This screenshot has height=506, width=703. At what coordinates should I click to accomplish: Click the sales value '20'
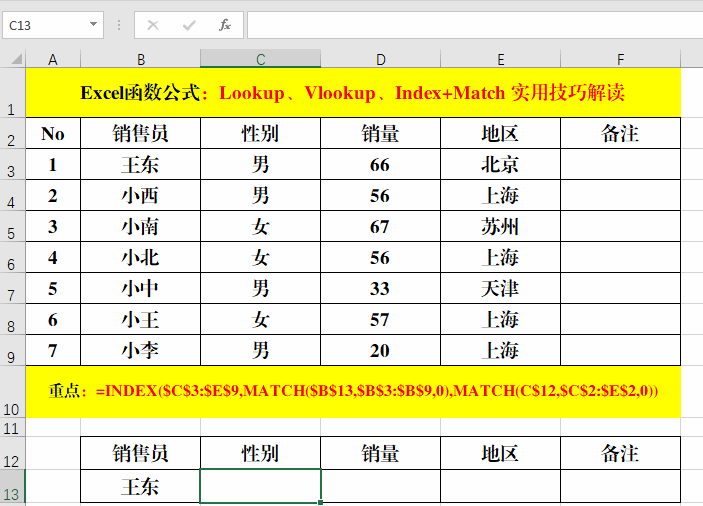click(x=381, y=350)
